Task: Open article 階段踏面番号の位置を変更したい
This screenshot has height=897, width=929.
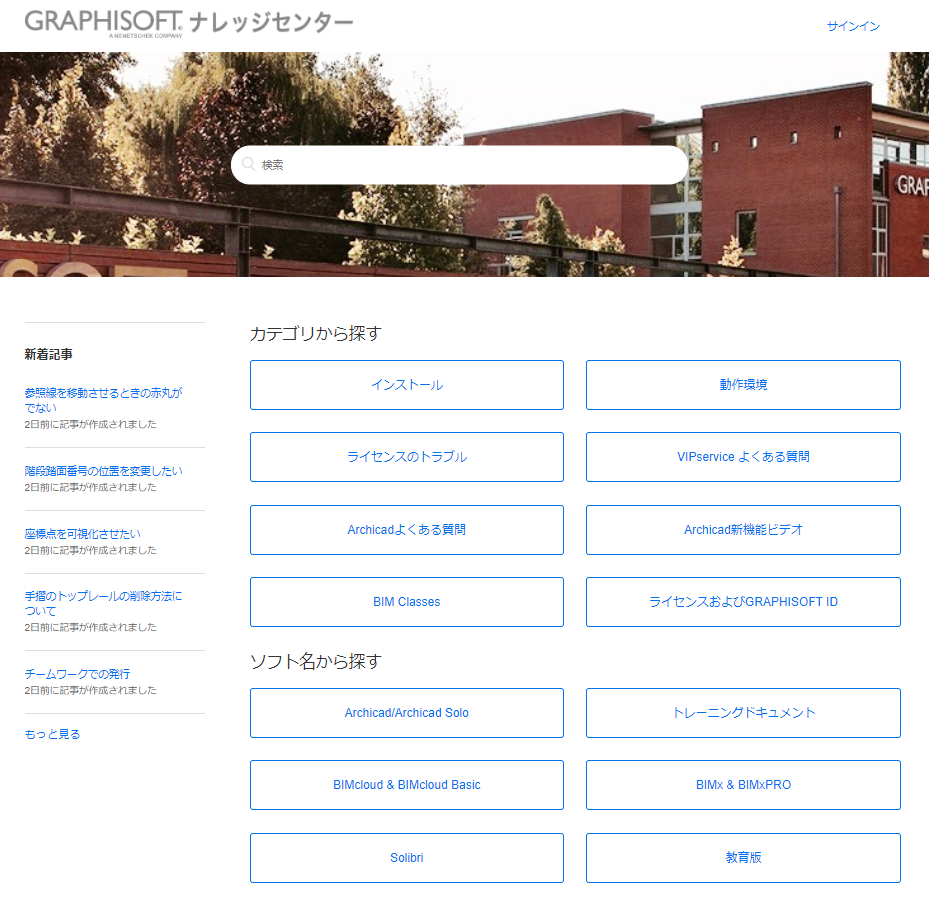Action: [x=103, y=471]
